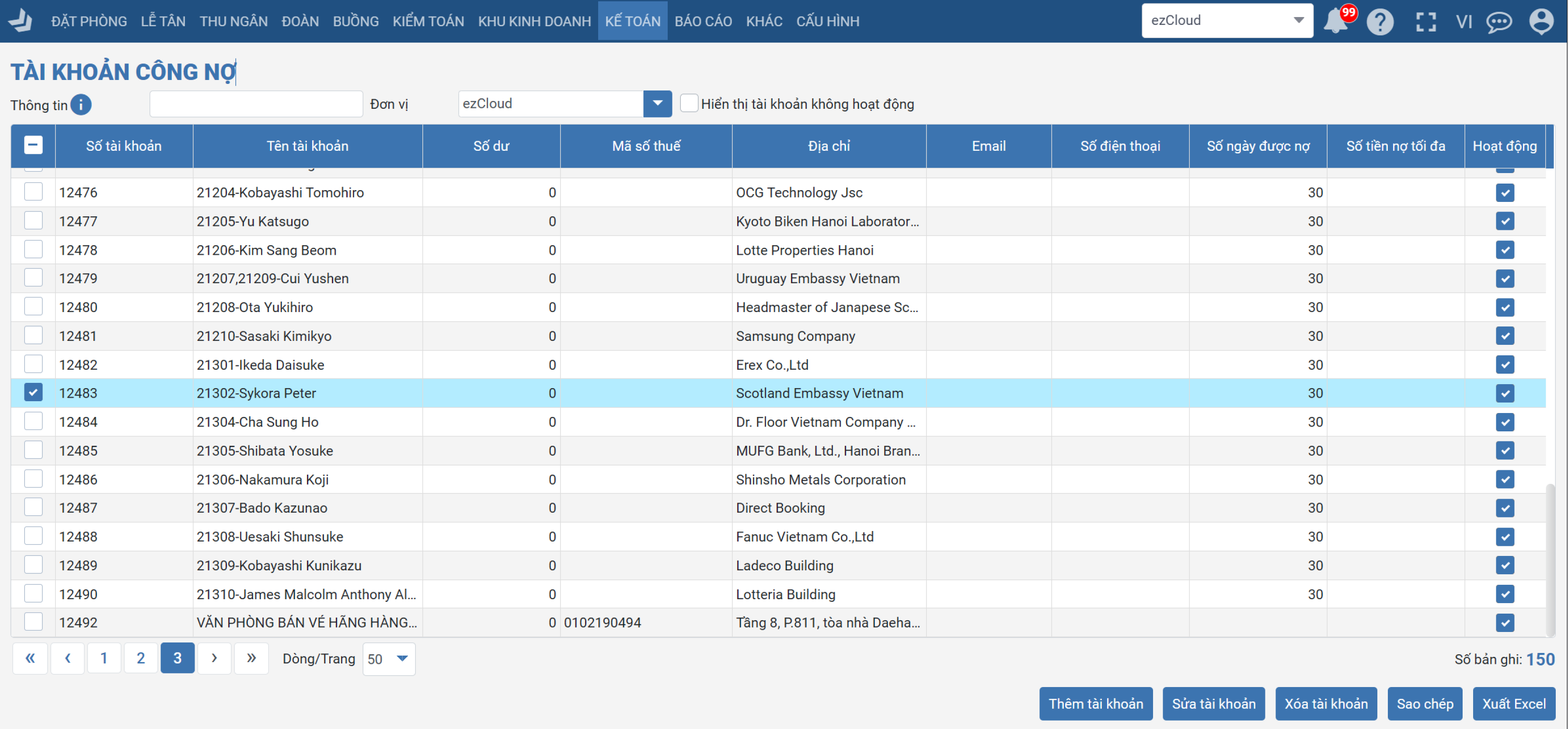
Task: Open the KHU KINH DOANH menu
Action: [534, 21]
